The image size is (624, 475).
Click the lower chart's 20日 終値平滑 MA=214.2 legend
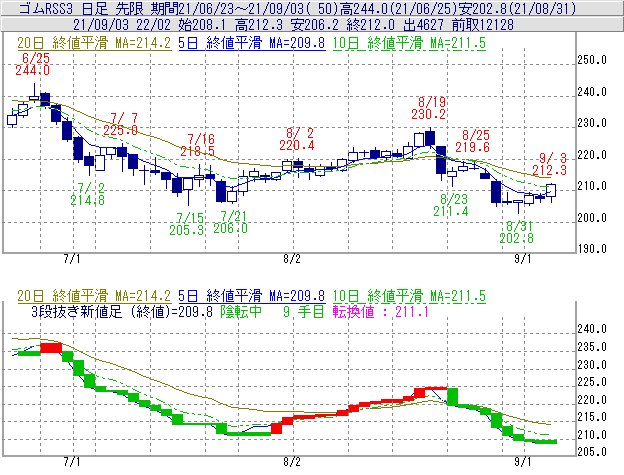94,296
